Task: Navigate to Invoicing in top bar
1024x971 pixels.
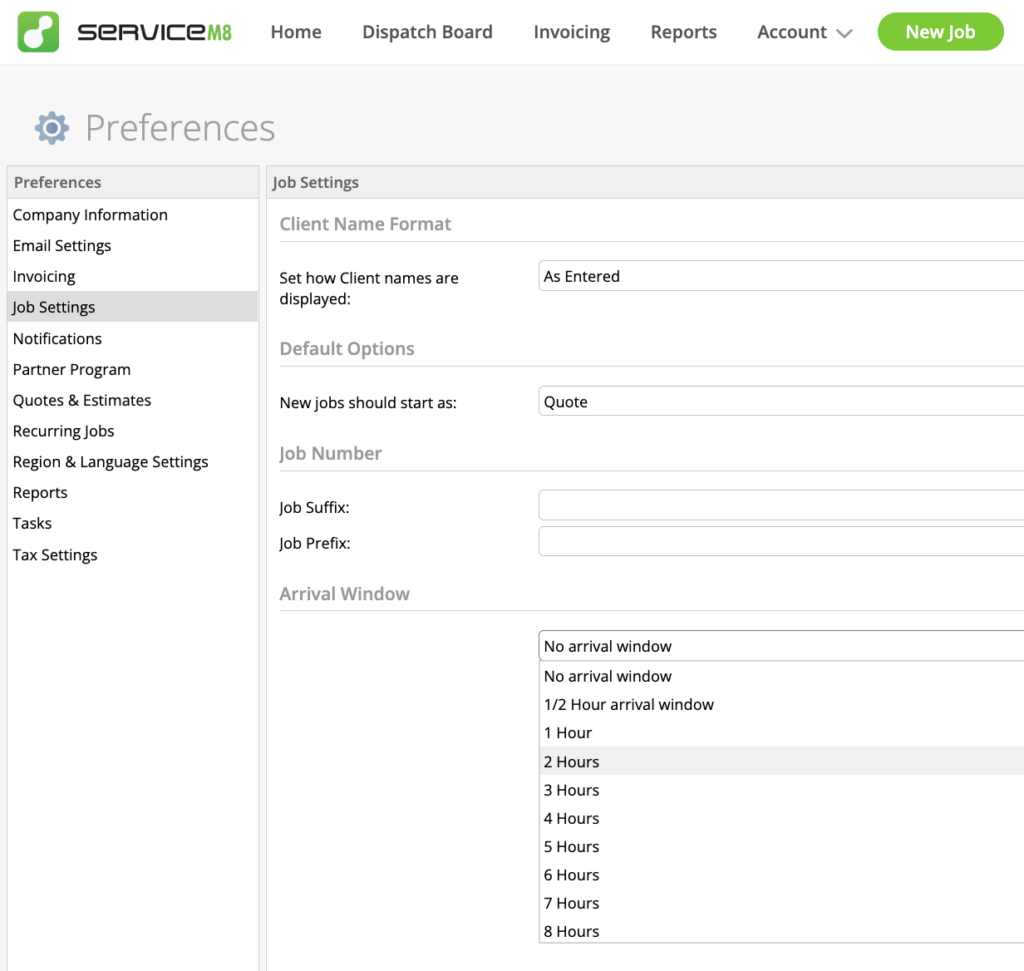Action: click(571, 32)
